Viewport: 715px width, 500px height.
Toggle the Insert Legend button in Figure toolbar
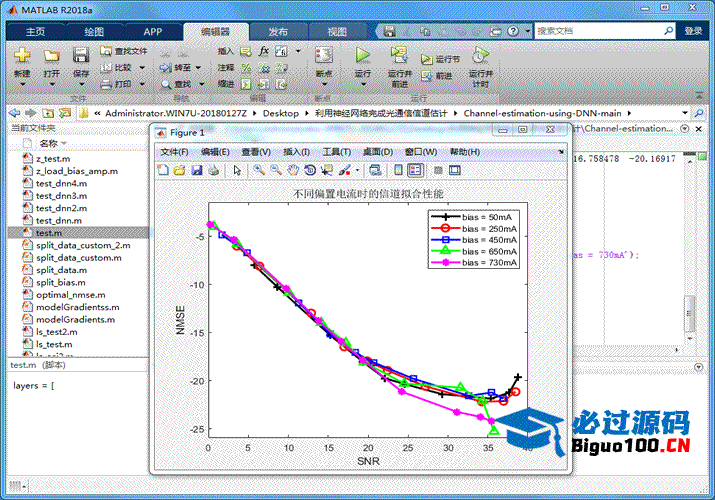click(x=415, y=170)
